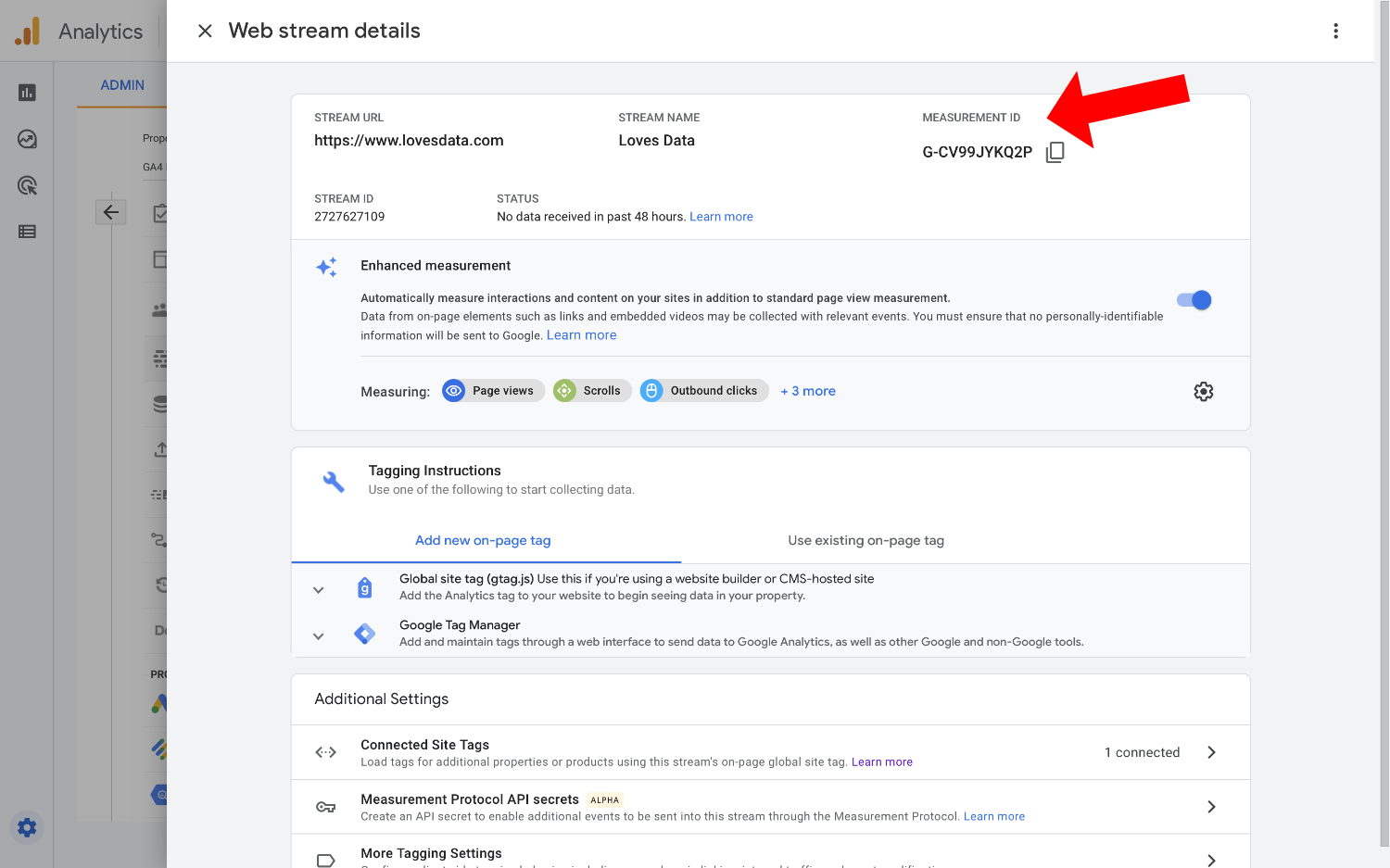Open the Reports icon in the left navigation
The image size is (1390, 868).
(26, 92)
